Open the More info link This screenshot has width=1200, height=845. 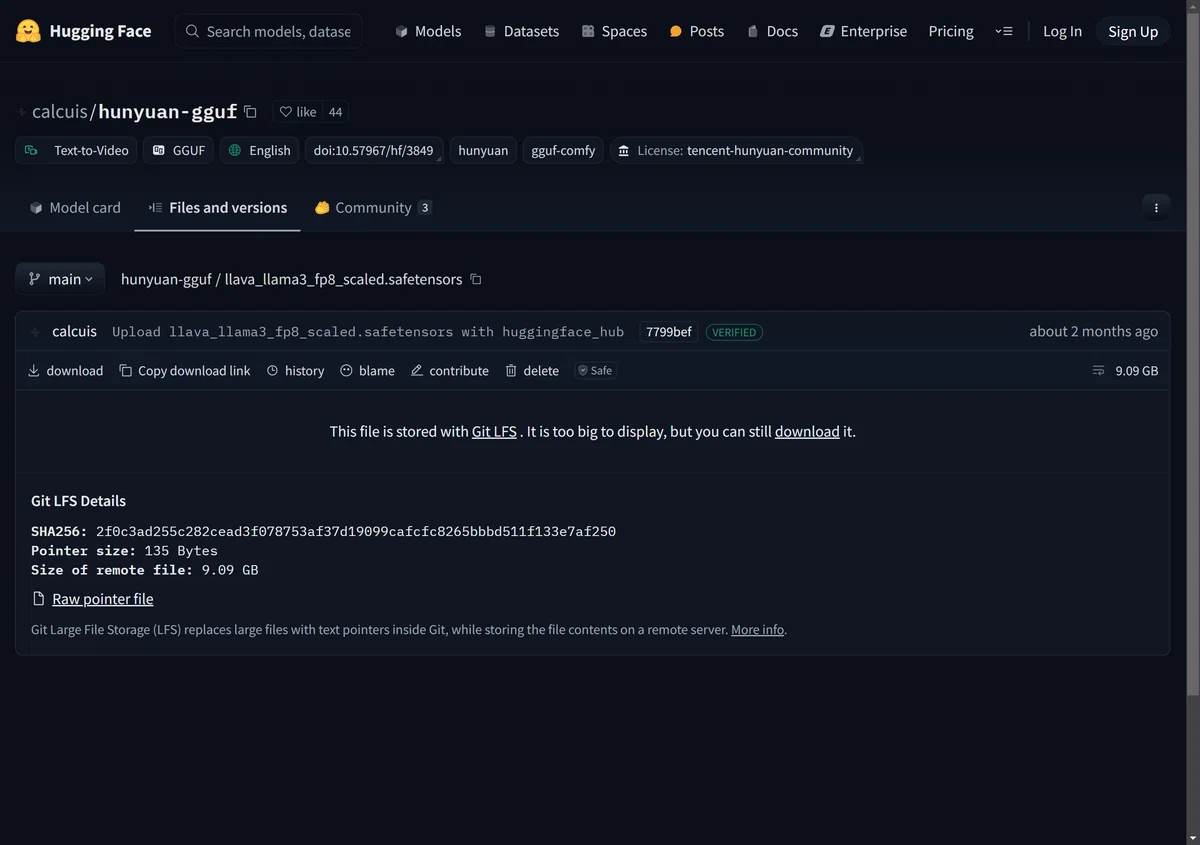758,630
